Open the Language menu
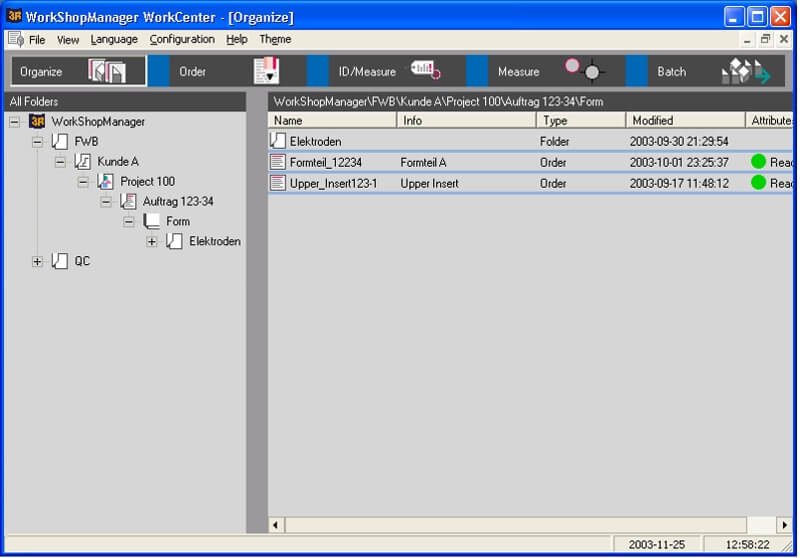This screenshot has width=800, height=558. tap(114, 40)
